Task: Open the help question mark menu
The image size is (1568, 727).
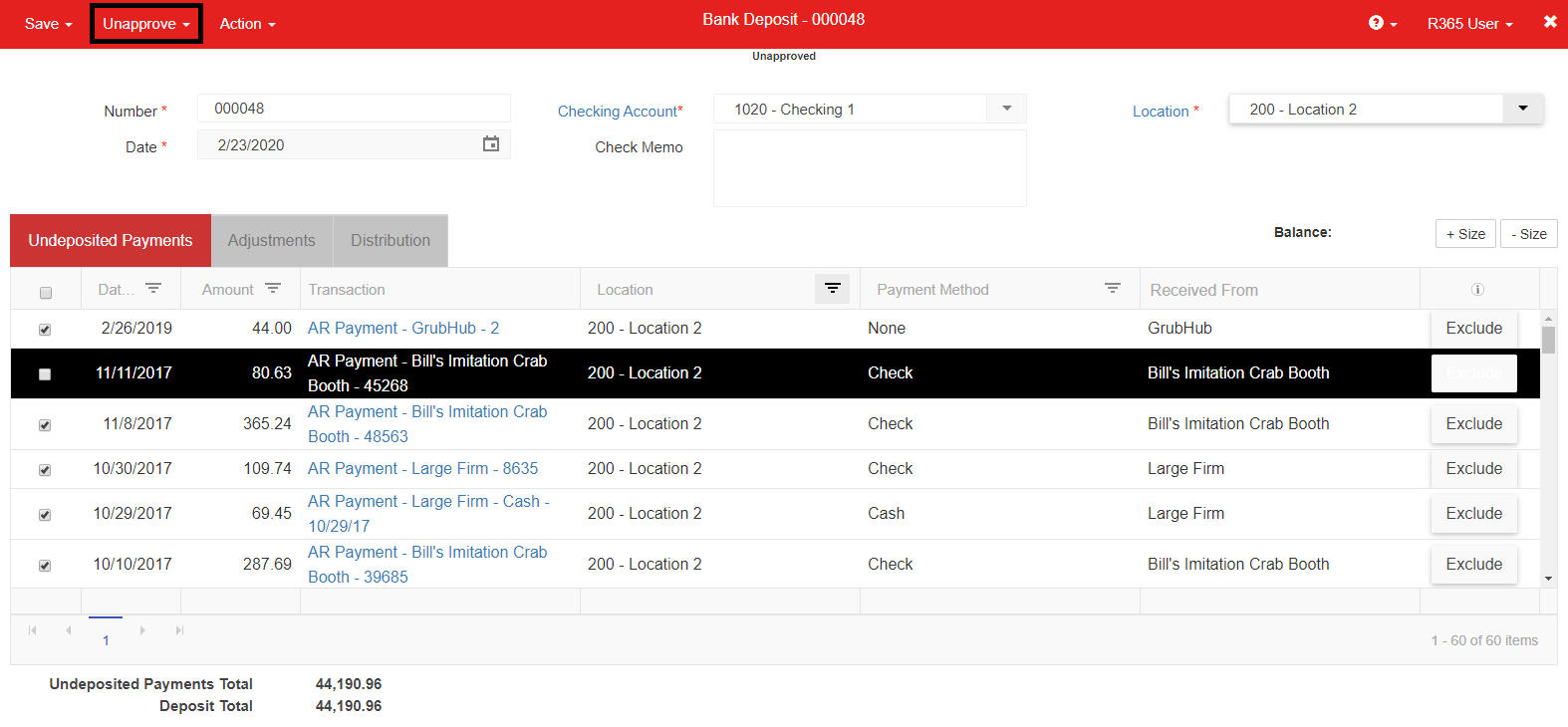Action: tap(1383, 23)
